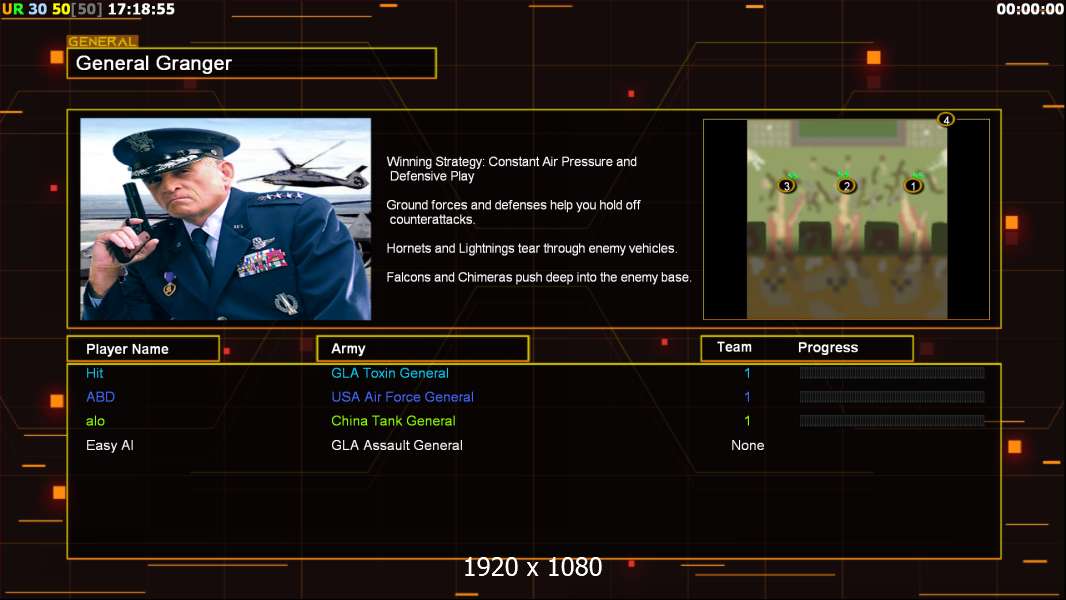Click the Player Name column header

(x=143, y=349)
